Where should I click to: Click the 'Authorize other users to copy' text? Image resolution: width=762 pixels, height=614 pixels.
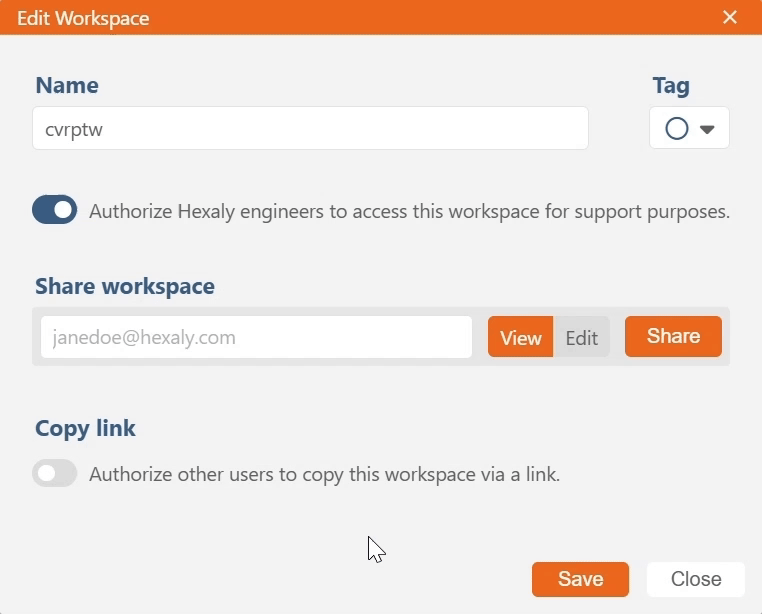coord(324,475)
